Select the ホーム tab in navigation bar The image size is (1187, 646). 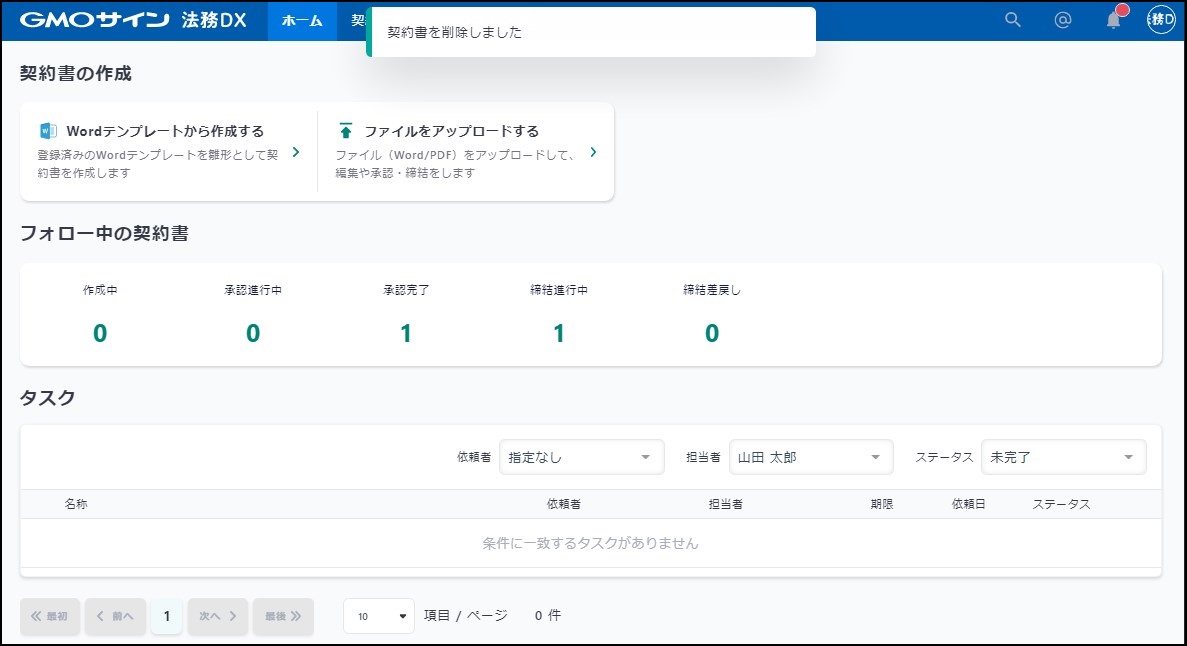tap(302, 20)
